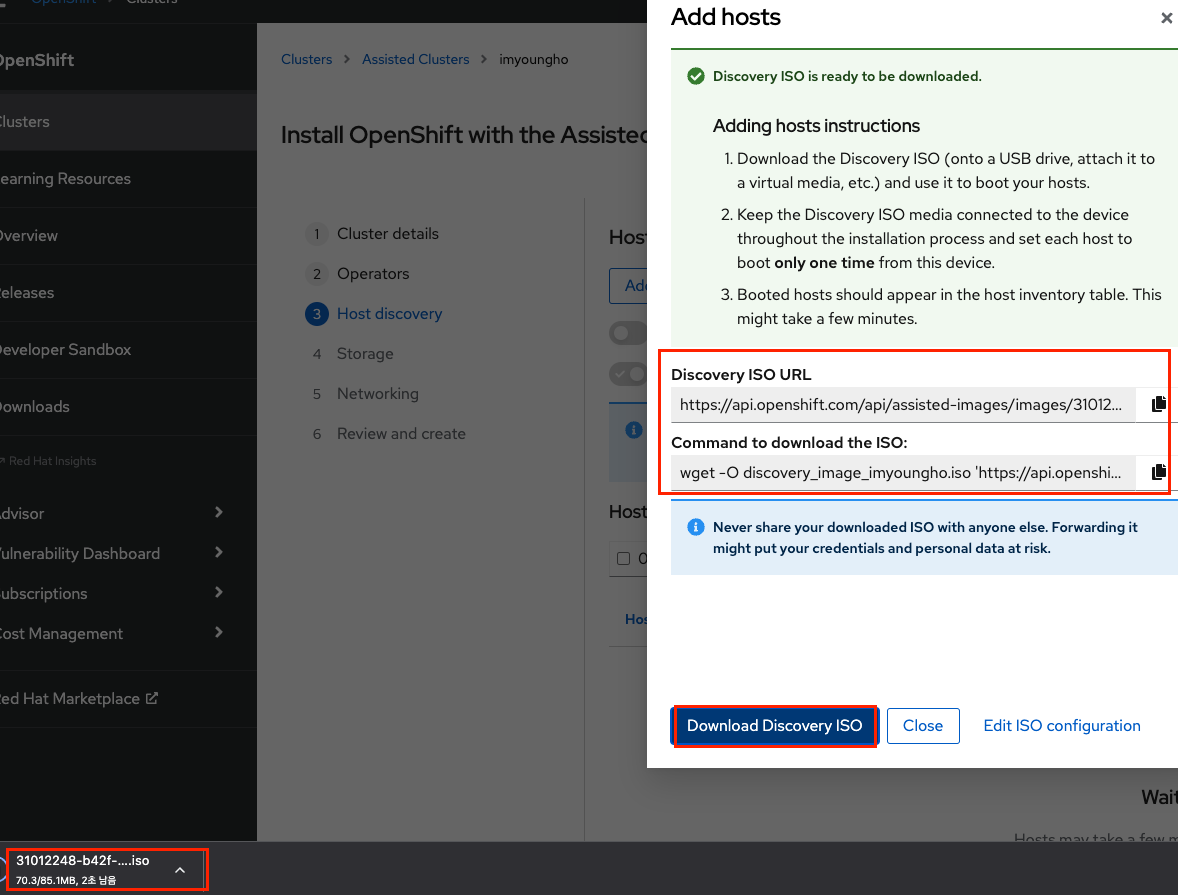This screenshot has width=1178, height=895.
Task: Select wizard step 3 Host discovery
Action: (373, 313)
